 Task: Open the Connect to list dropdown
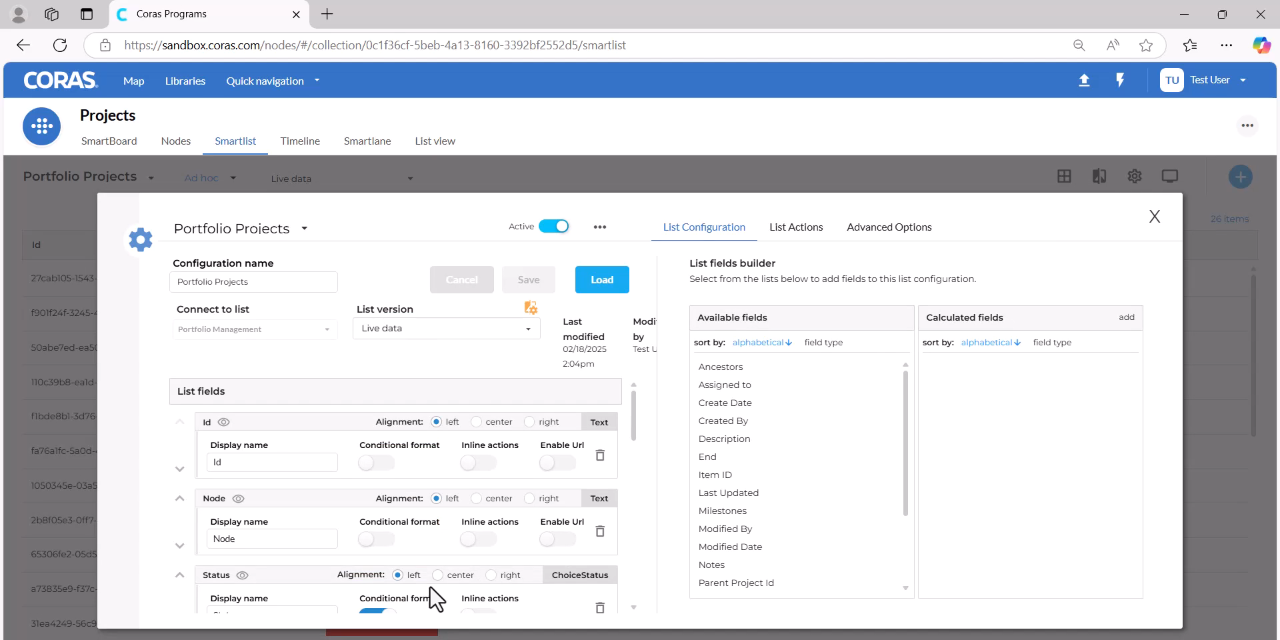(254, 329)
